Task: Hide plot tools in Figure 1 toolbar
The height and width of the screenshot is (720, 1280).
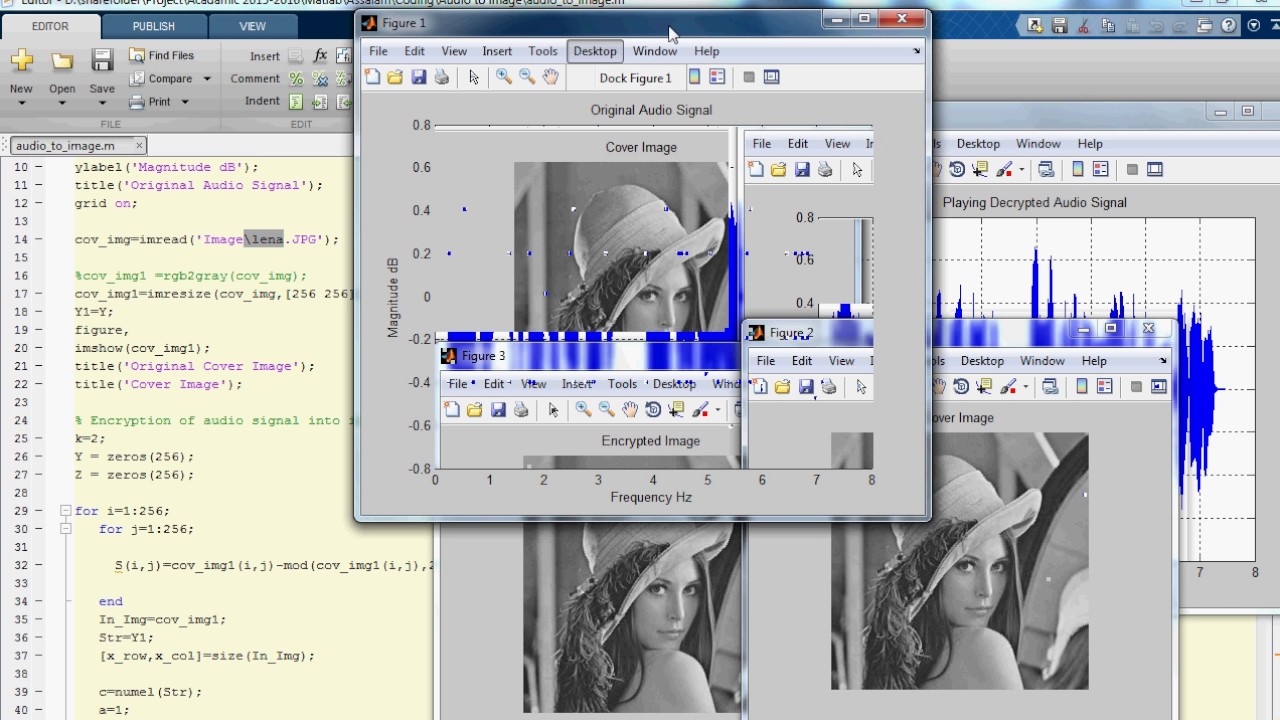Action: click(748, 77)
